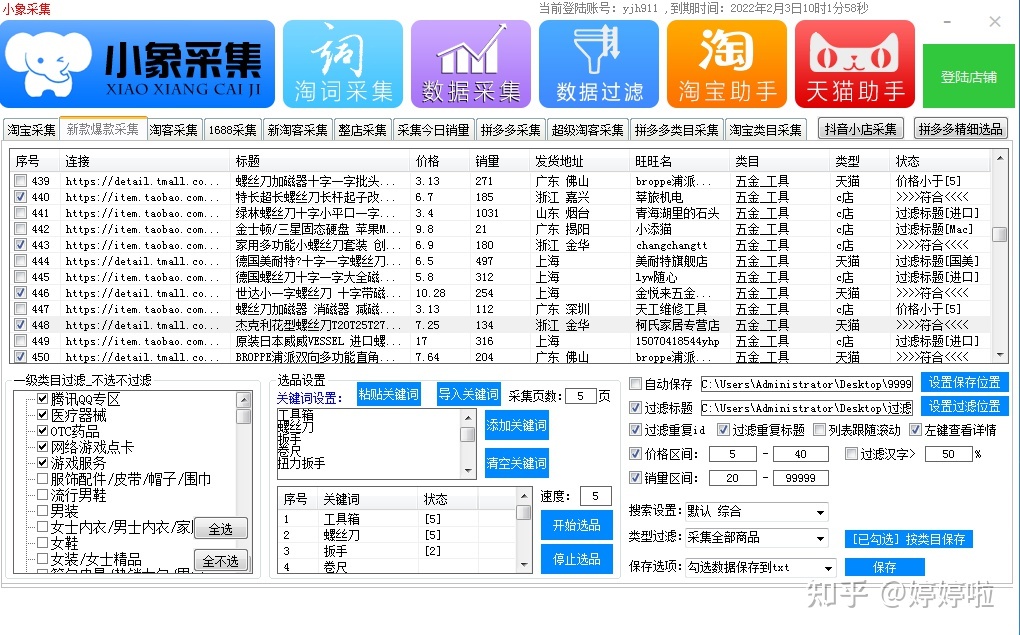Viewport: 1020px width, 635px height.
Task: Open the 天猫助手 red cat tile
Action: pyautogui.click(x=855, y=64)
